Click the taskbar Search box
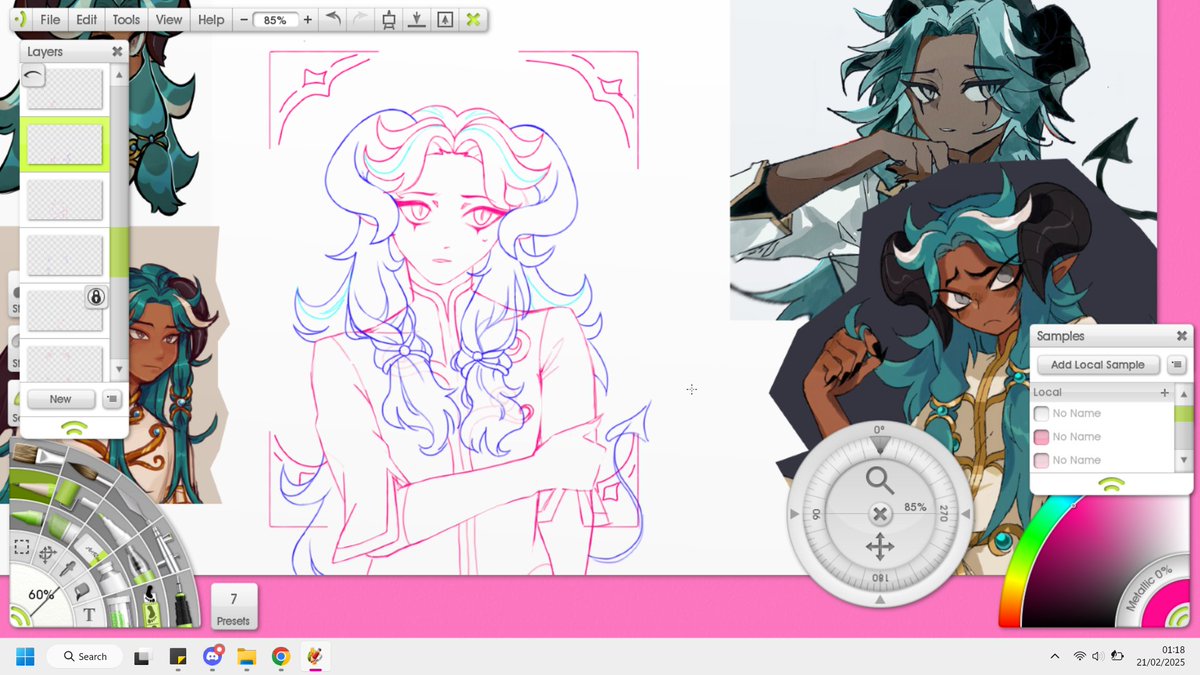Image resolution: width=1200 pixels, height=675 pixels. pos(85,656)
